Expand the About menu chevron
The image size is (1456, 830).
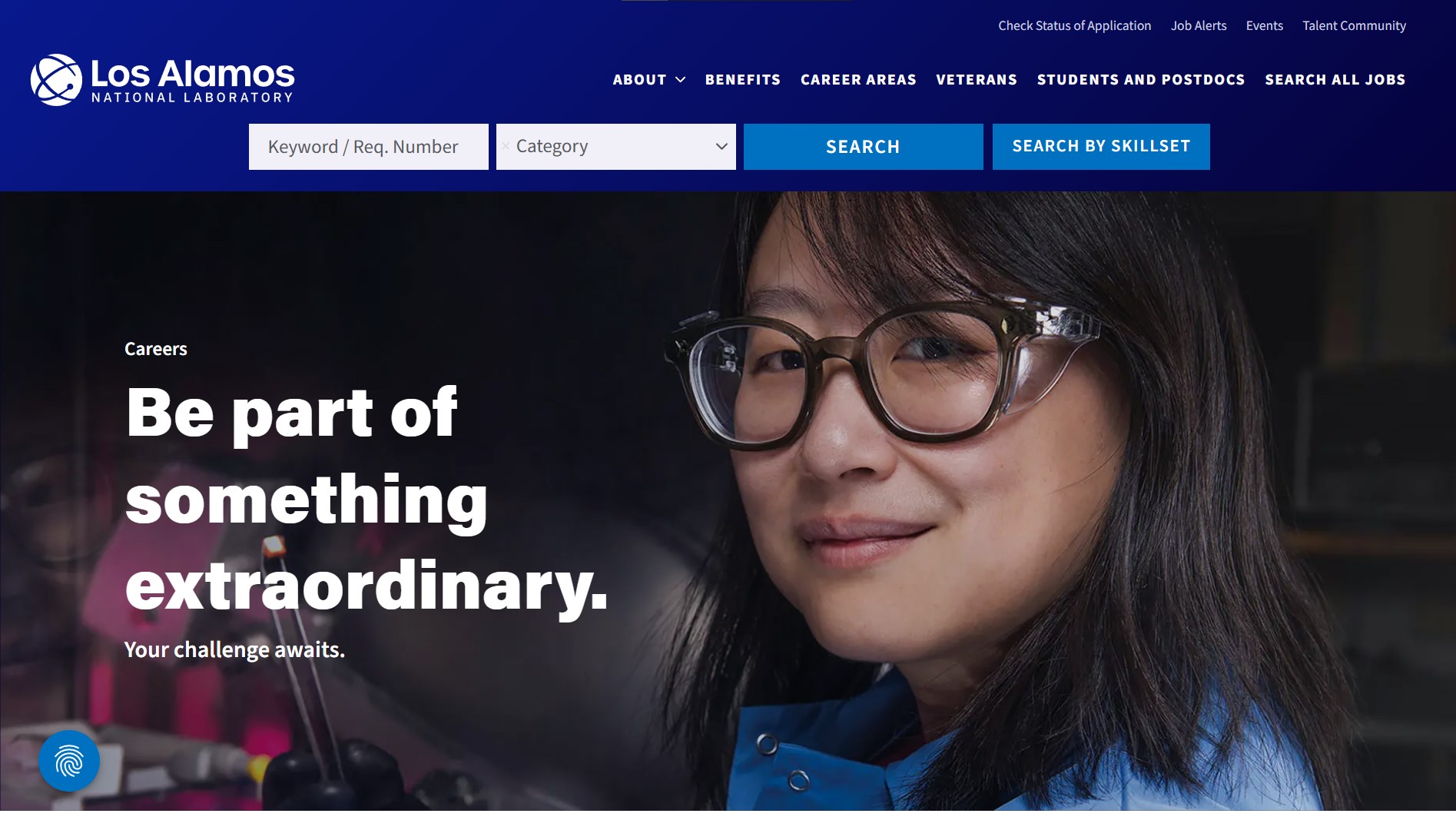pyautogui.click(x=680, y=80)
